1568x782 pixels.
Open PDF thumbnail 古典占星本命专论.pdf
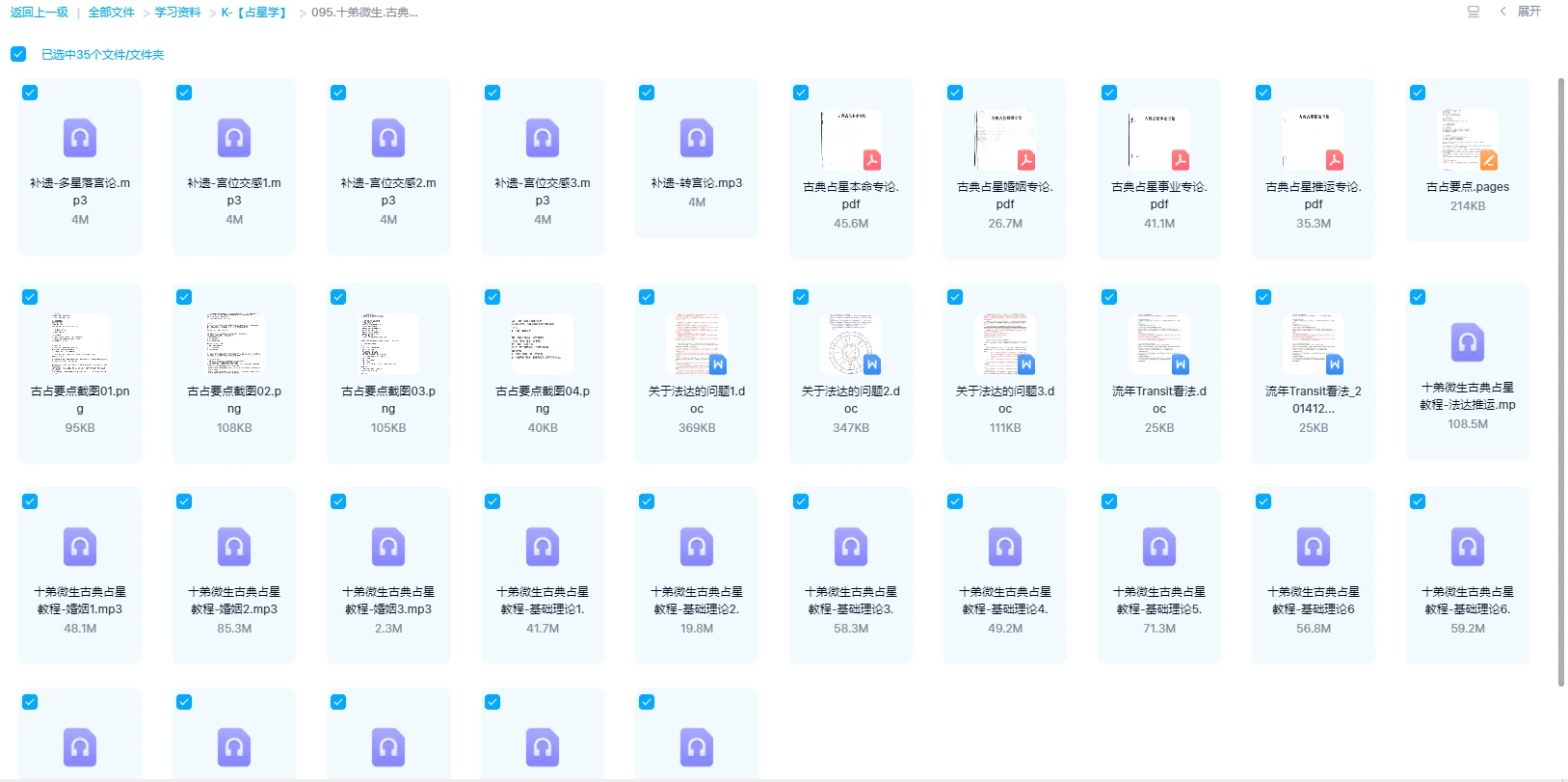coord(851,140)
